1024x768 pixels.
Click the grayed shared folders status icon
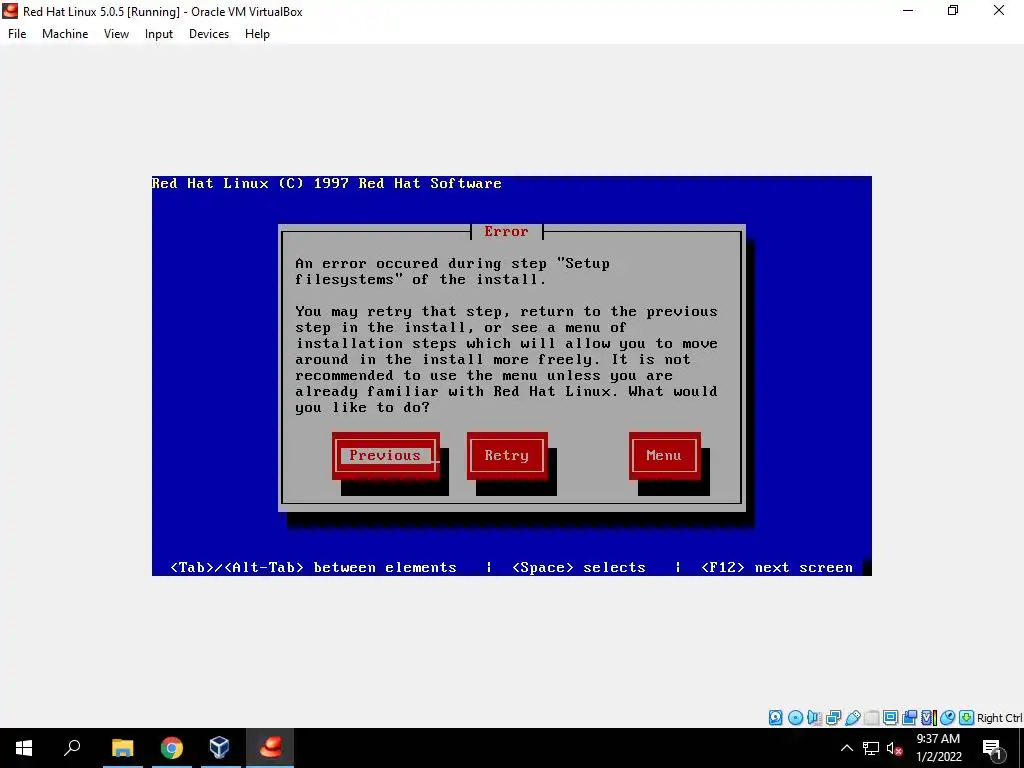(x=871, y=718)
